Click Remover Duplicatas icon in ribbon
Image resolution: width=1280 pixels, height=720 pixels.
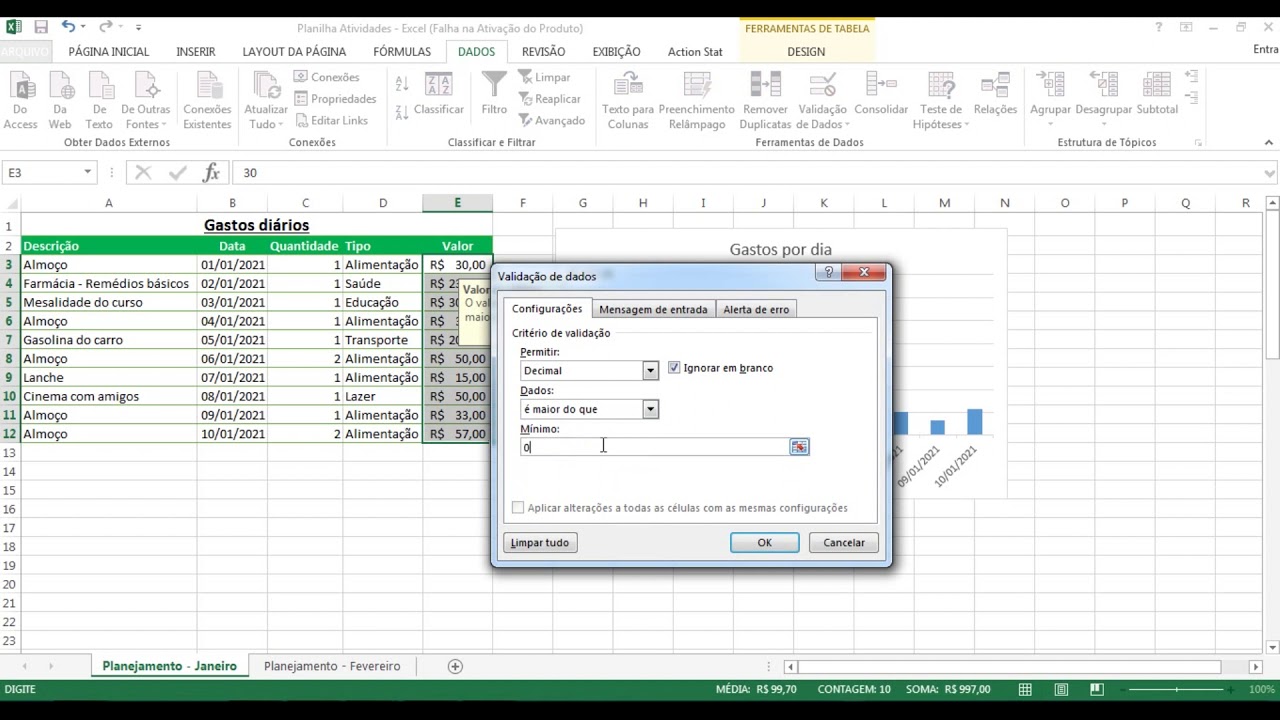765,86
